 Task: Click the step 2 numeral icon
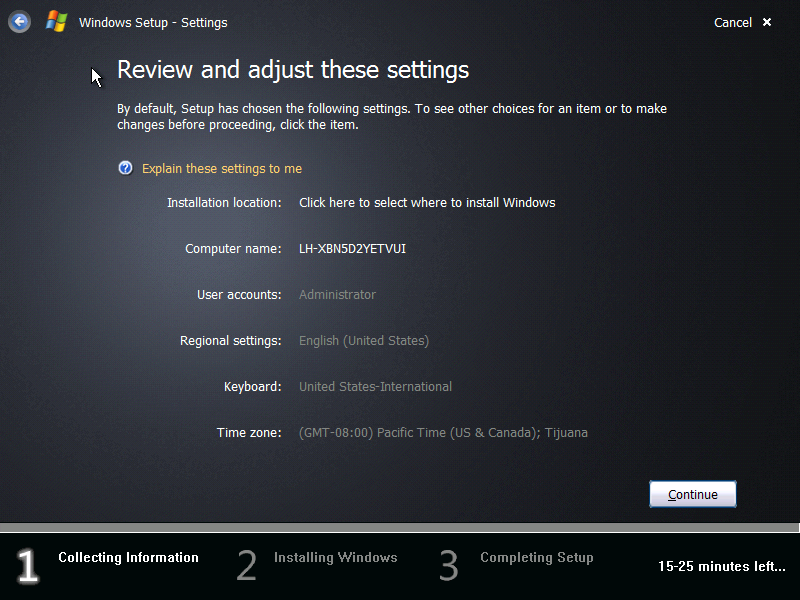point(246,566)
